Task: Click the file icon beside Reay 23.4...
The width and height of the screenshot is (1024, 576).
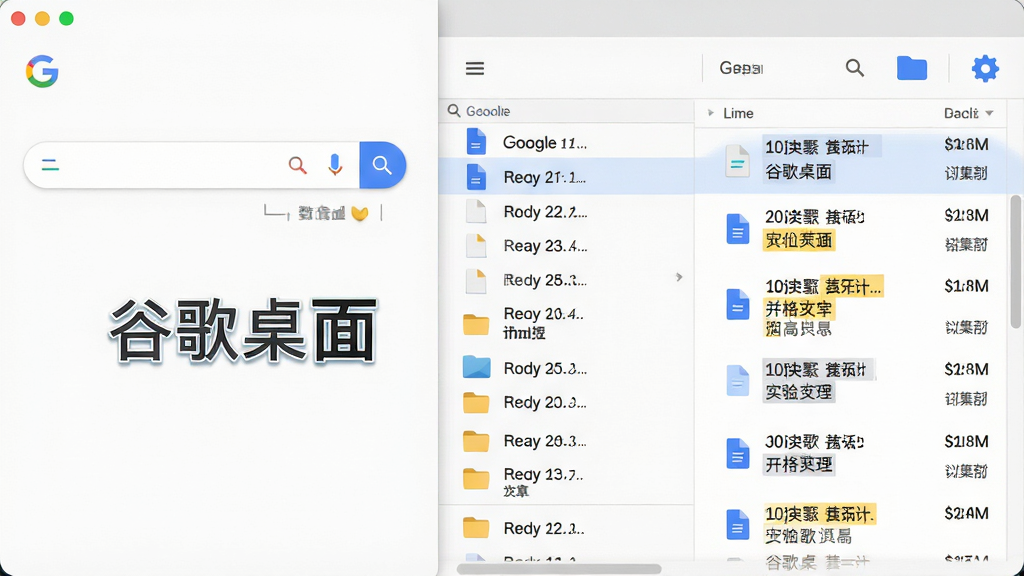Action: coord(476,246)
